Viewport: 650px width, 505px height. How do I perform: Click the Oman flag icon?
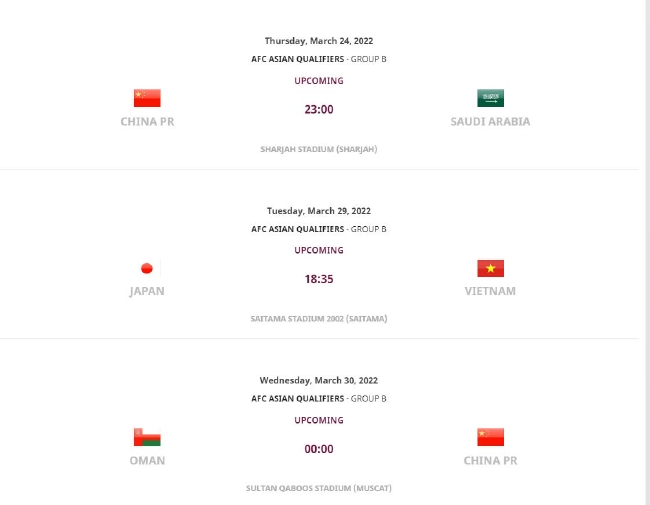click(147, 438)
